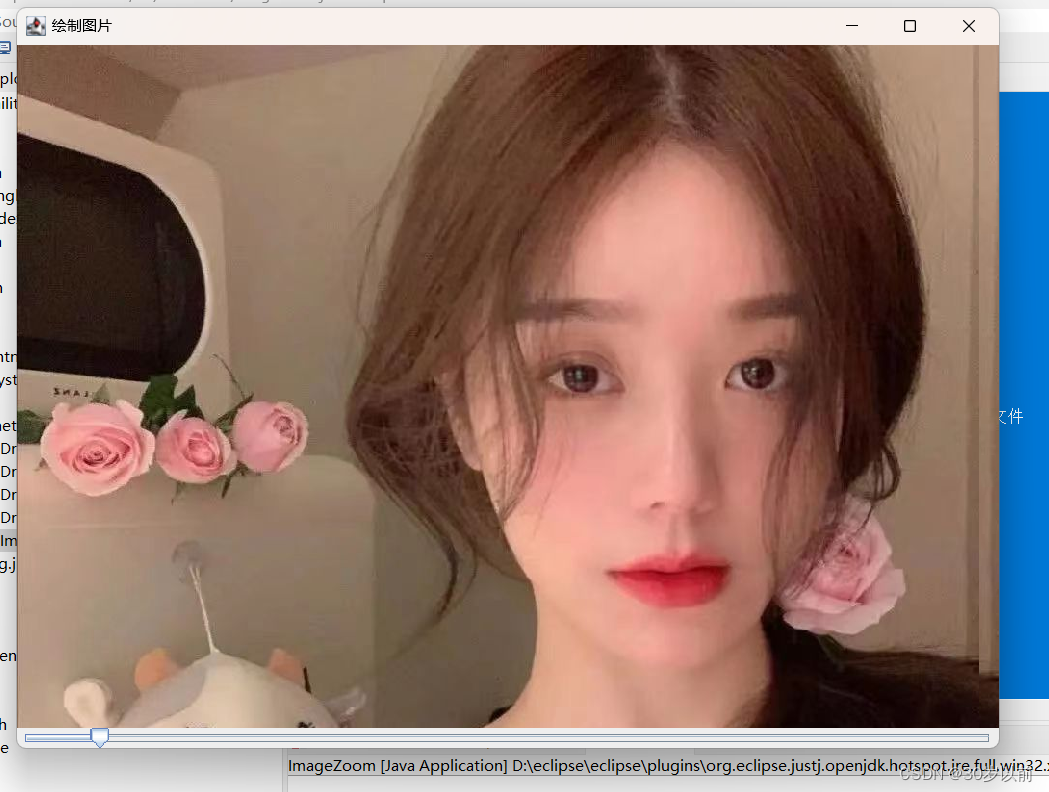Minimize the 绘制图片 window
The height and width of the screenshot is (792, 1049).
[851, 26]
